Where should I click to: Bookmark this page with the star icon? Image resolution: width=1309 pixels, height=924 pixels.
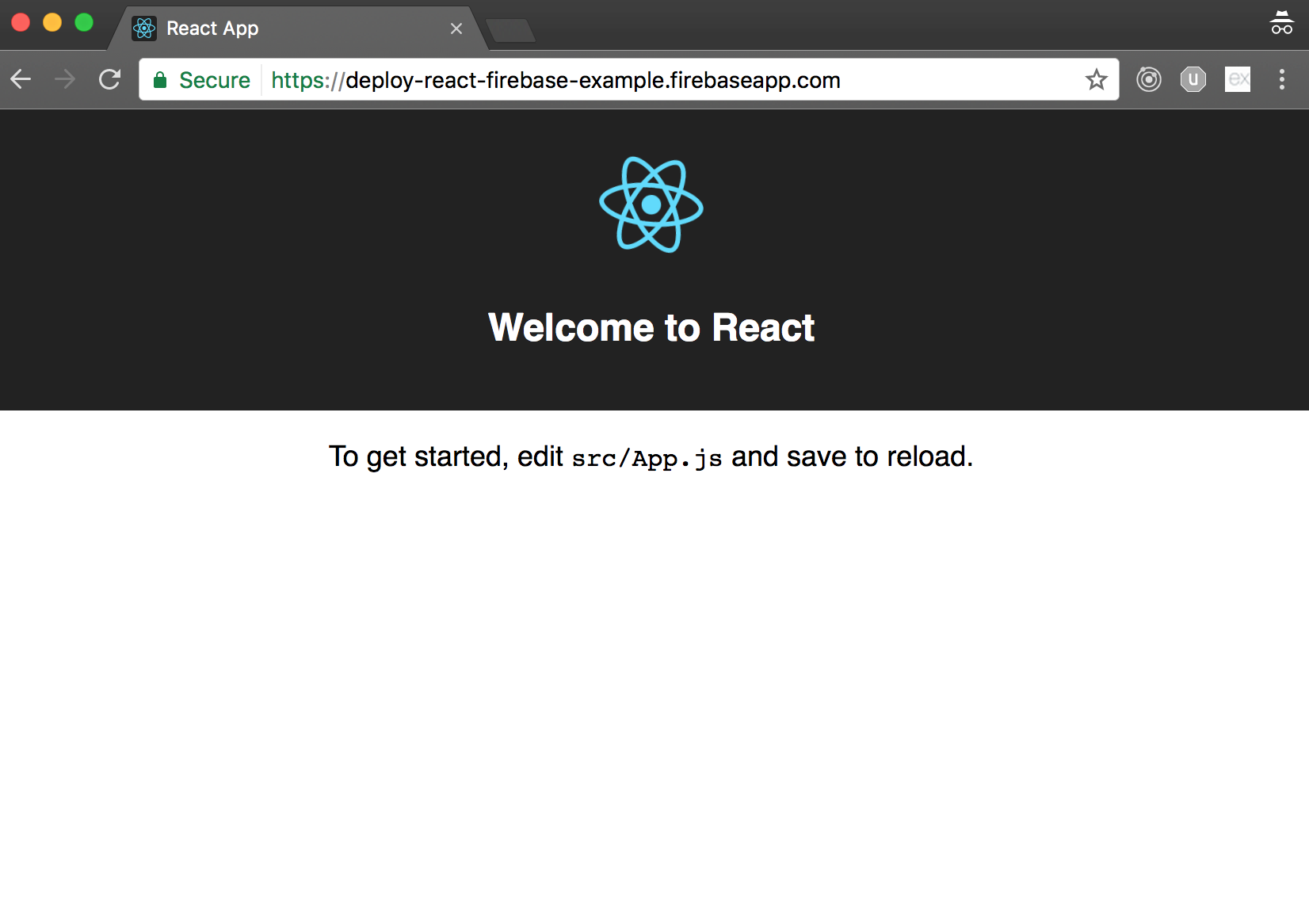[1097, 79]
